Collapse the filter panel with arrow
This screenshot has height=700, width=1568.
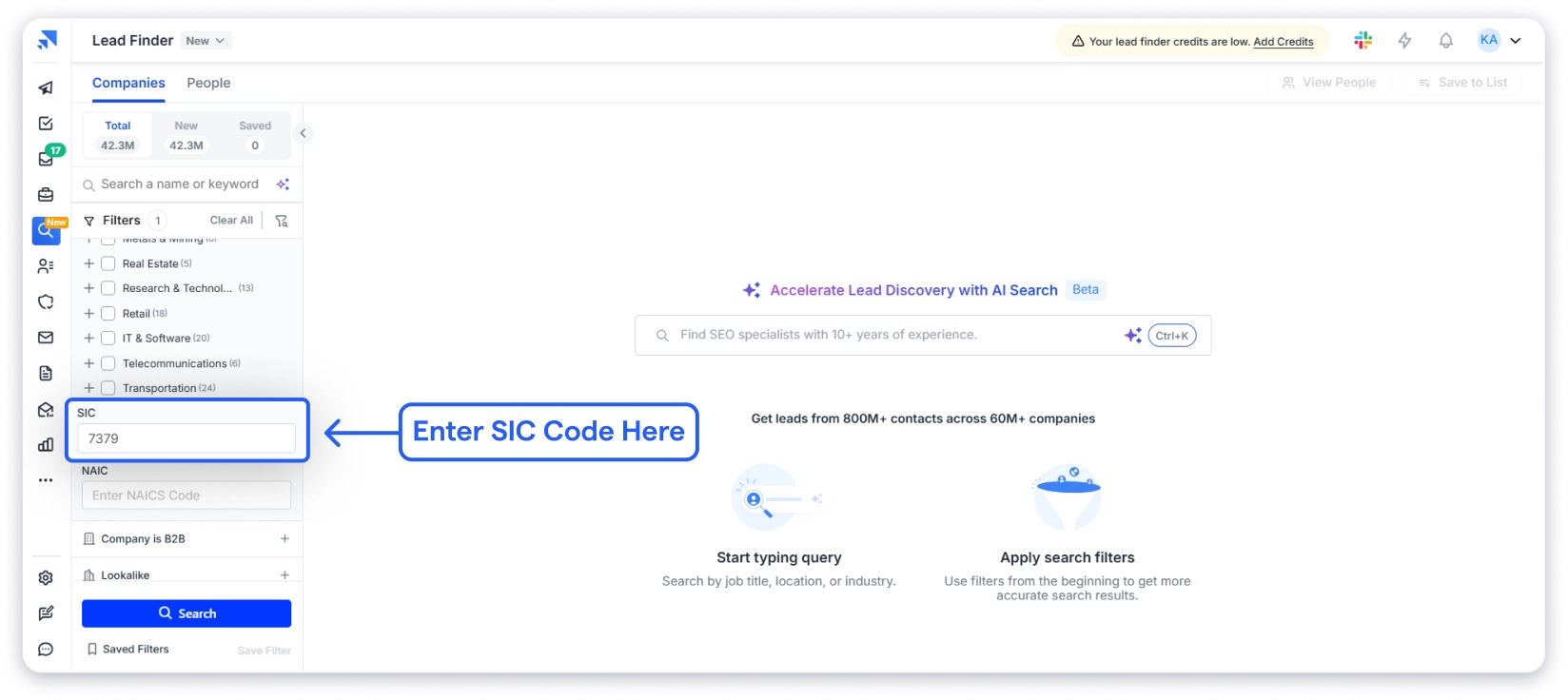click(303, 133)
